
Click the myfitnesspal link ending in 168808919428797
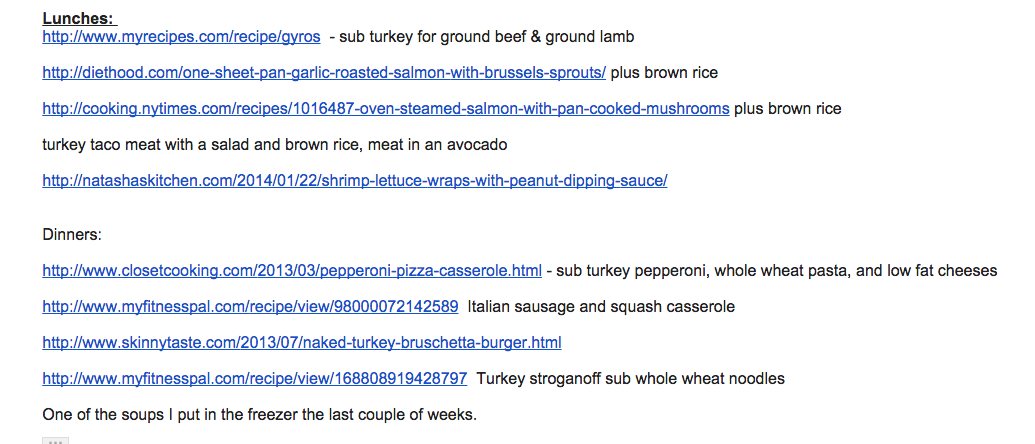pyautogui.click(x=254, y=379)
